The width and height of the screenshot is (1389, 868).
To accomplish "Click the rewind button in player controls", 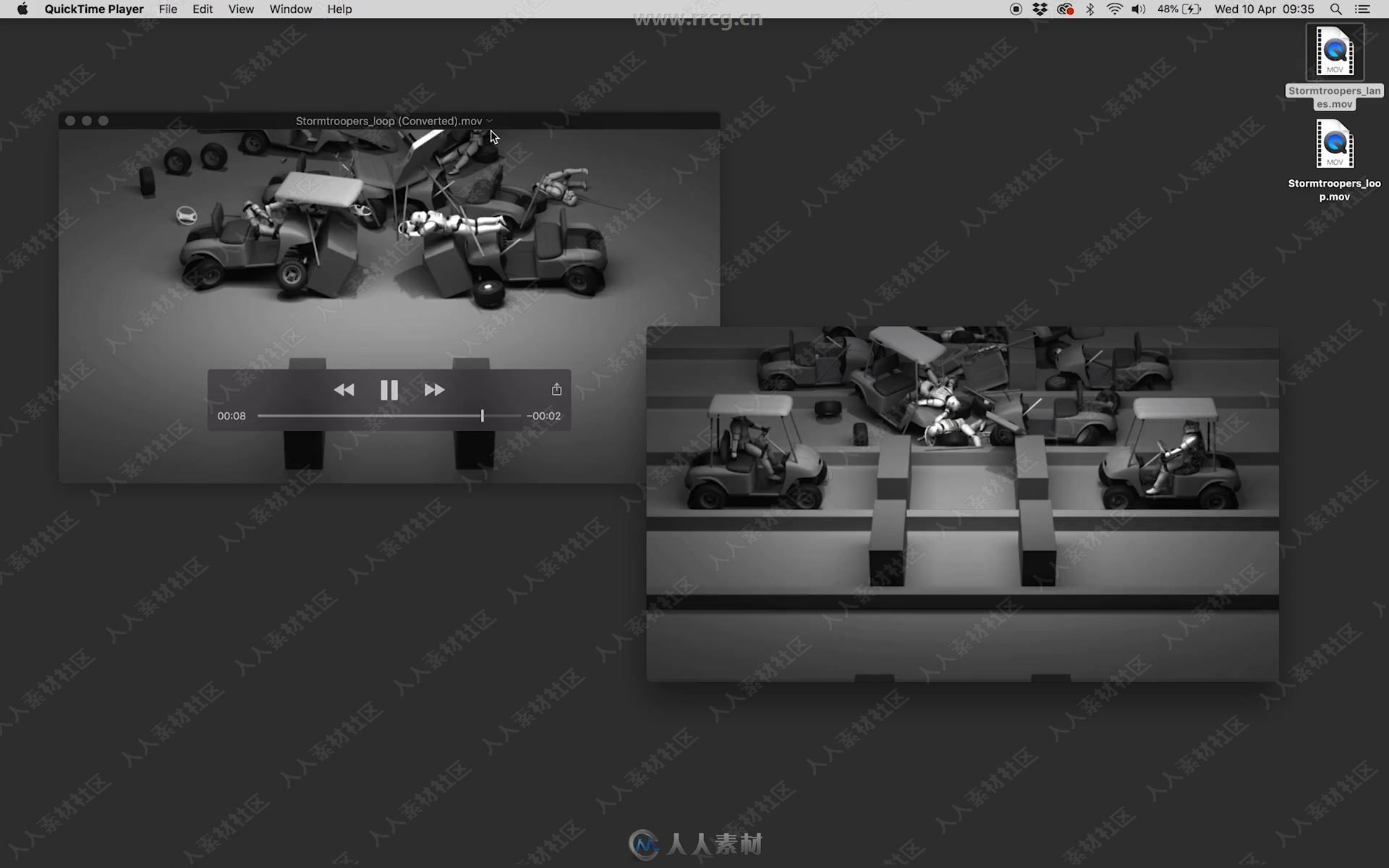I will click(344, 390).
